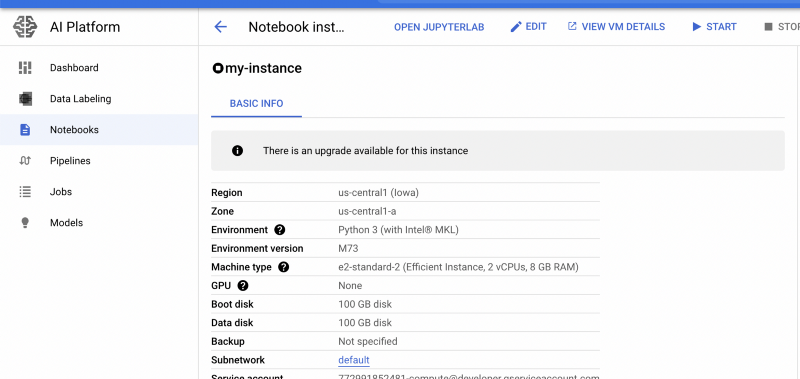The width and height of the screenshot is (800, 379).
Task: Open the Jobs page
Action: (x=99, y=192)
